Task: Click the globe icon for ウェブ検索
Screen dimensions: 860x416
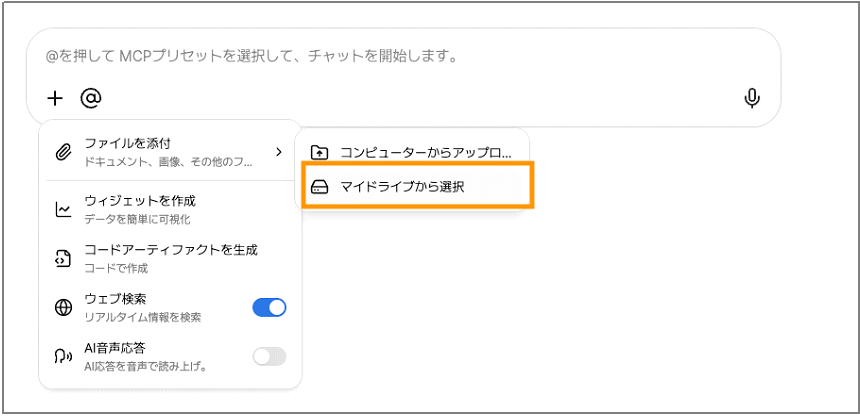Action: 63,307
